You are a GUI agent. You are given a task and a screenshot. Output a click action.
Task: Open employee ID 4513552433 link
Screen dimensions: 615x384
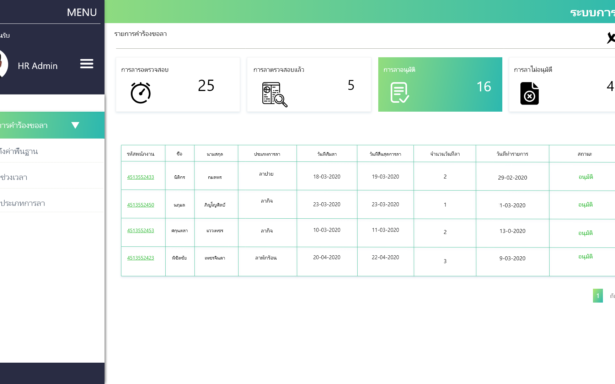click(x=140, y=177)
